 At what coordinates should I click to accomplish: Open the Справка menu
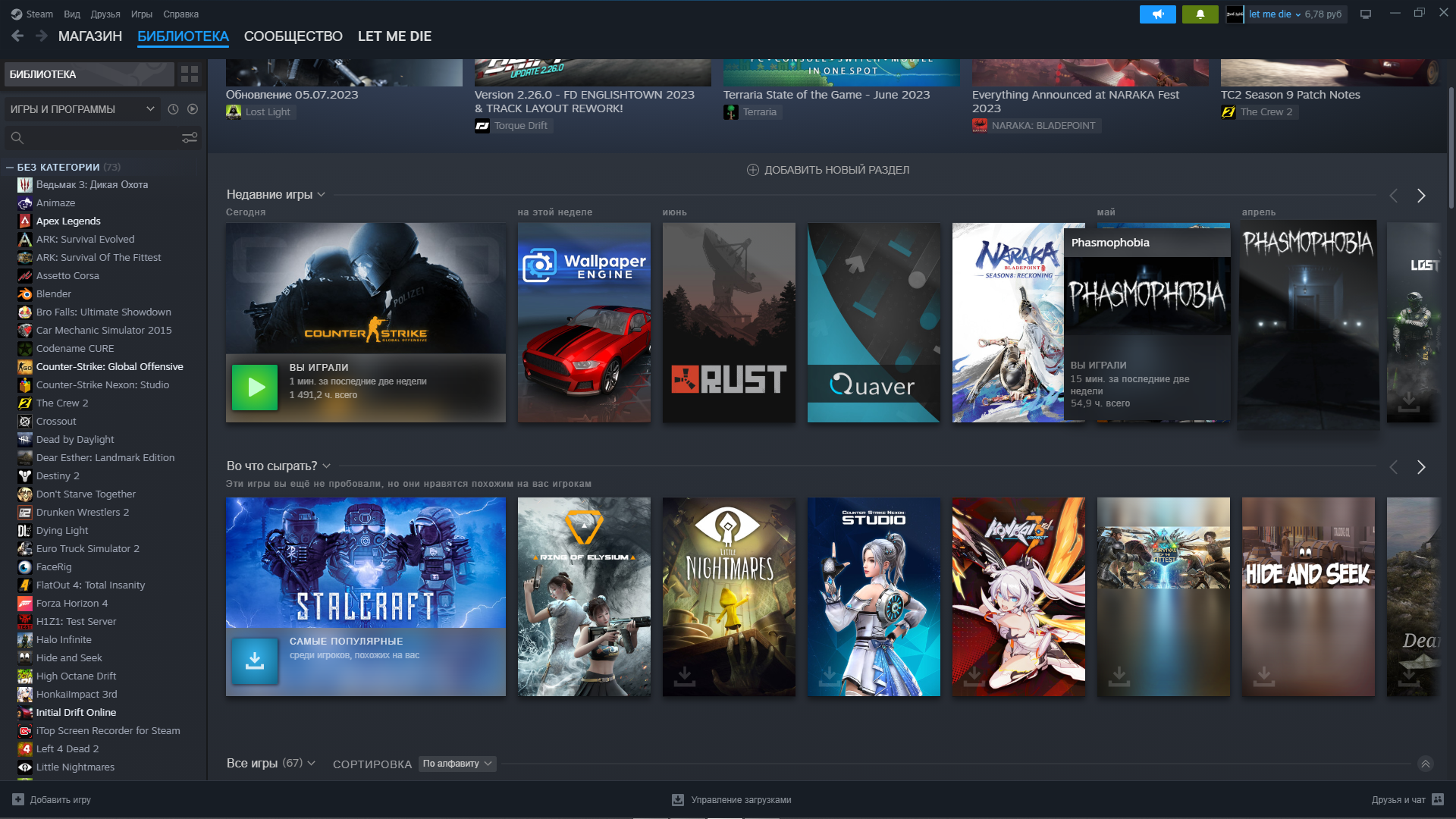pyautogui.click(x=181, y=14)
